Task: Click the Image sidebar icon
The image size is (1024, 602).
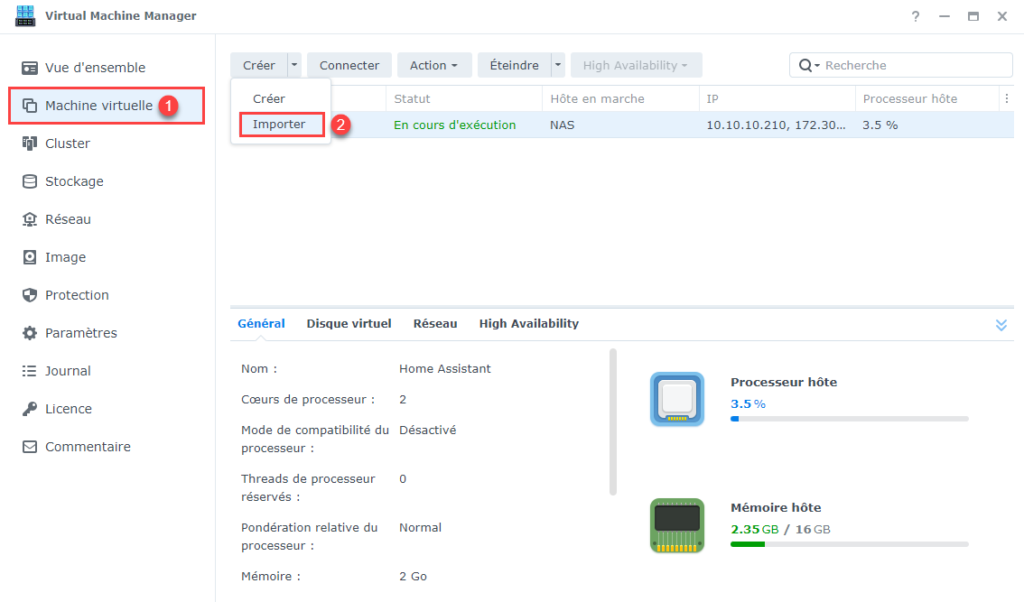Action: [x=29, y=257]
